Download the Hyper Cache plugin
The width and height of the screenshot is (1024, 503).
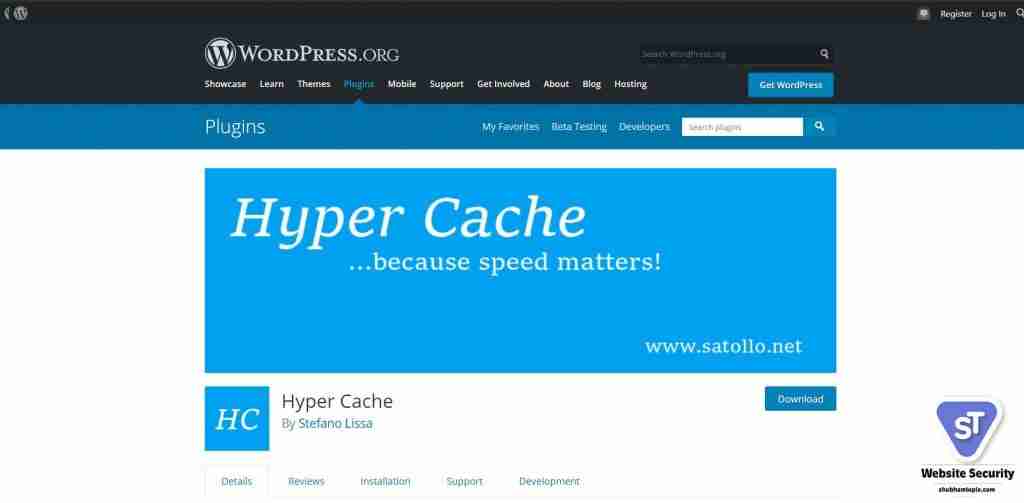800,398
